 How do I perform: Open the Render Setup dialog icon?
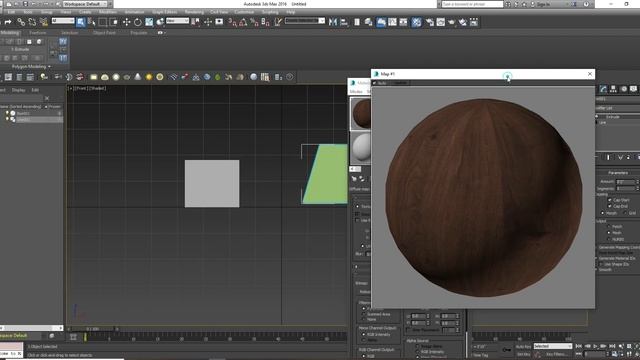coord(429,22)
